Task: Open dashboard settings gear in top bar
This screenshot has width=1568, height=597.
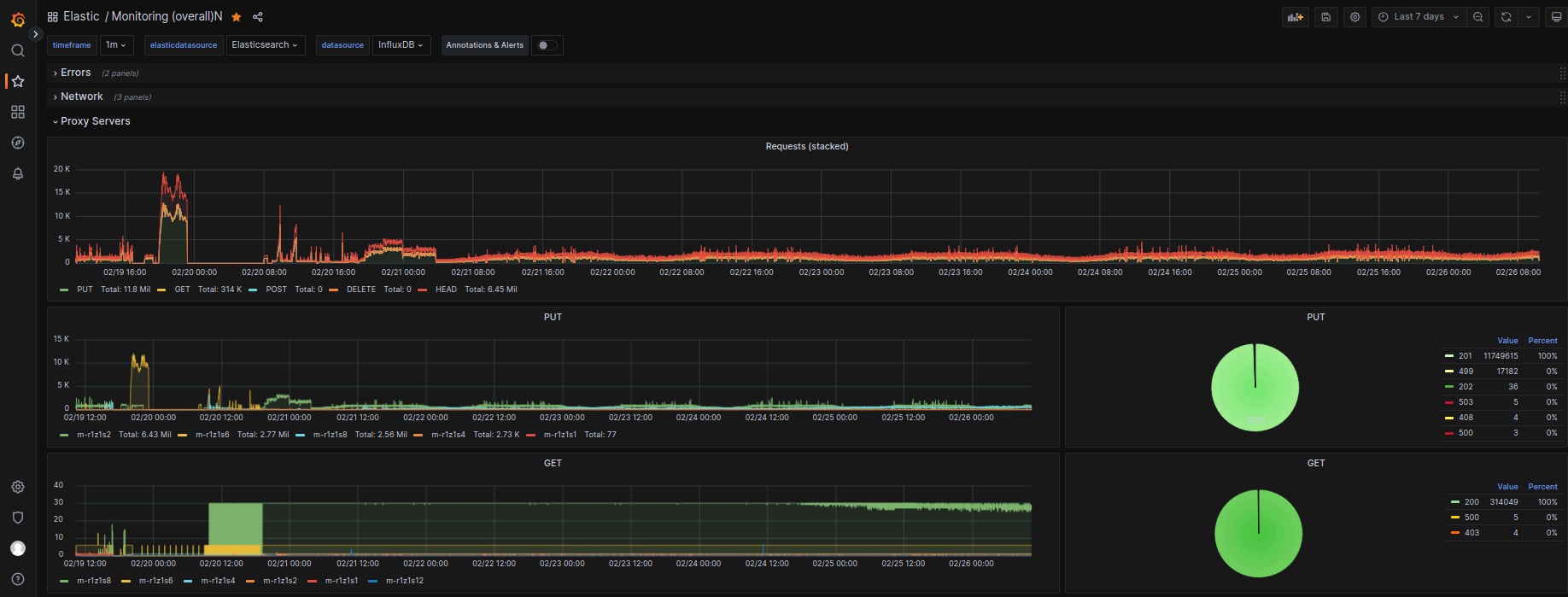Action: click(x=1354, y=17)
